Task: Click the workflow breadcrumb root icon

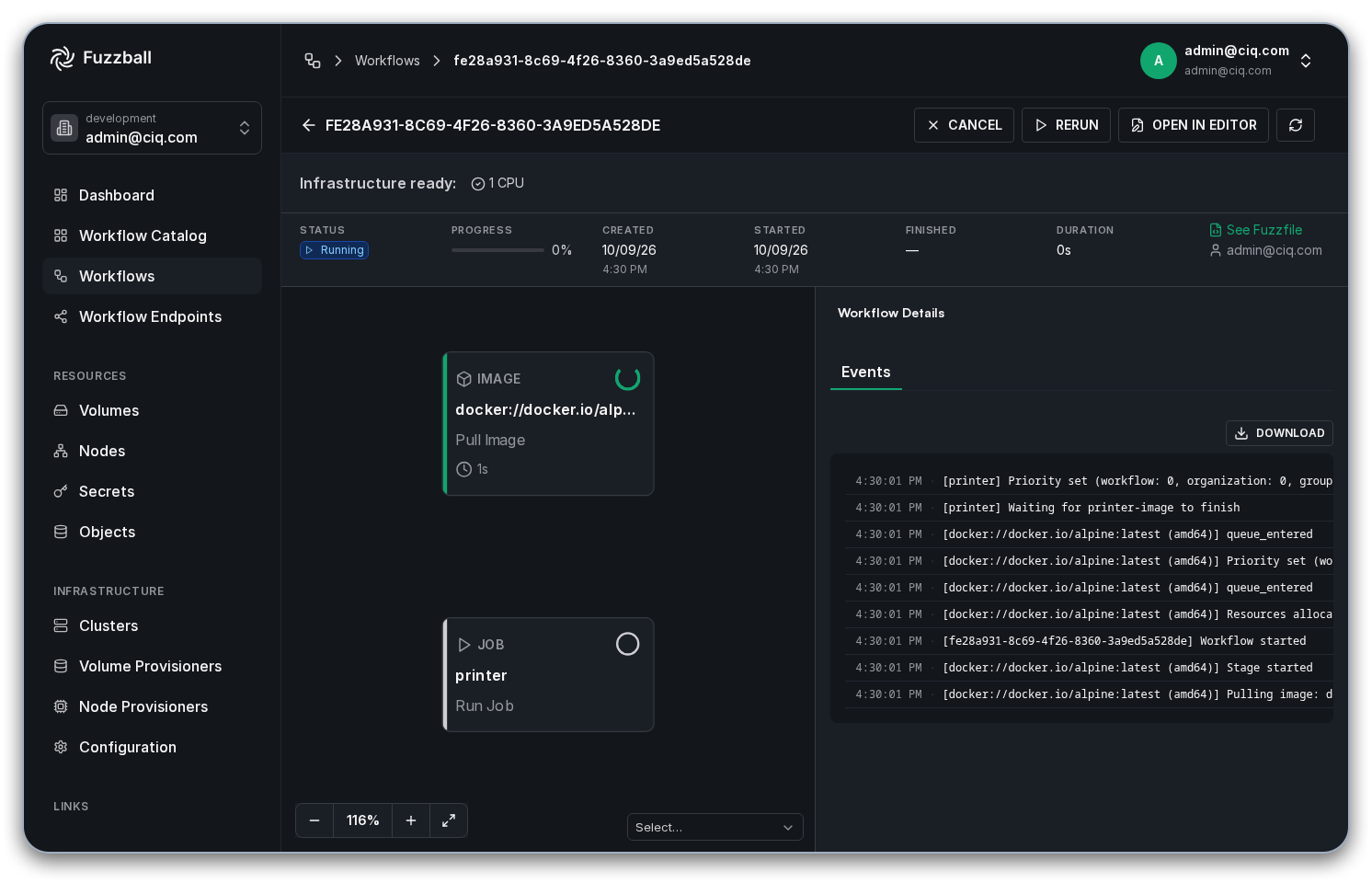Action: point(313,61)
